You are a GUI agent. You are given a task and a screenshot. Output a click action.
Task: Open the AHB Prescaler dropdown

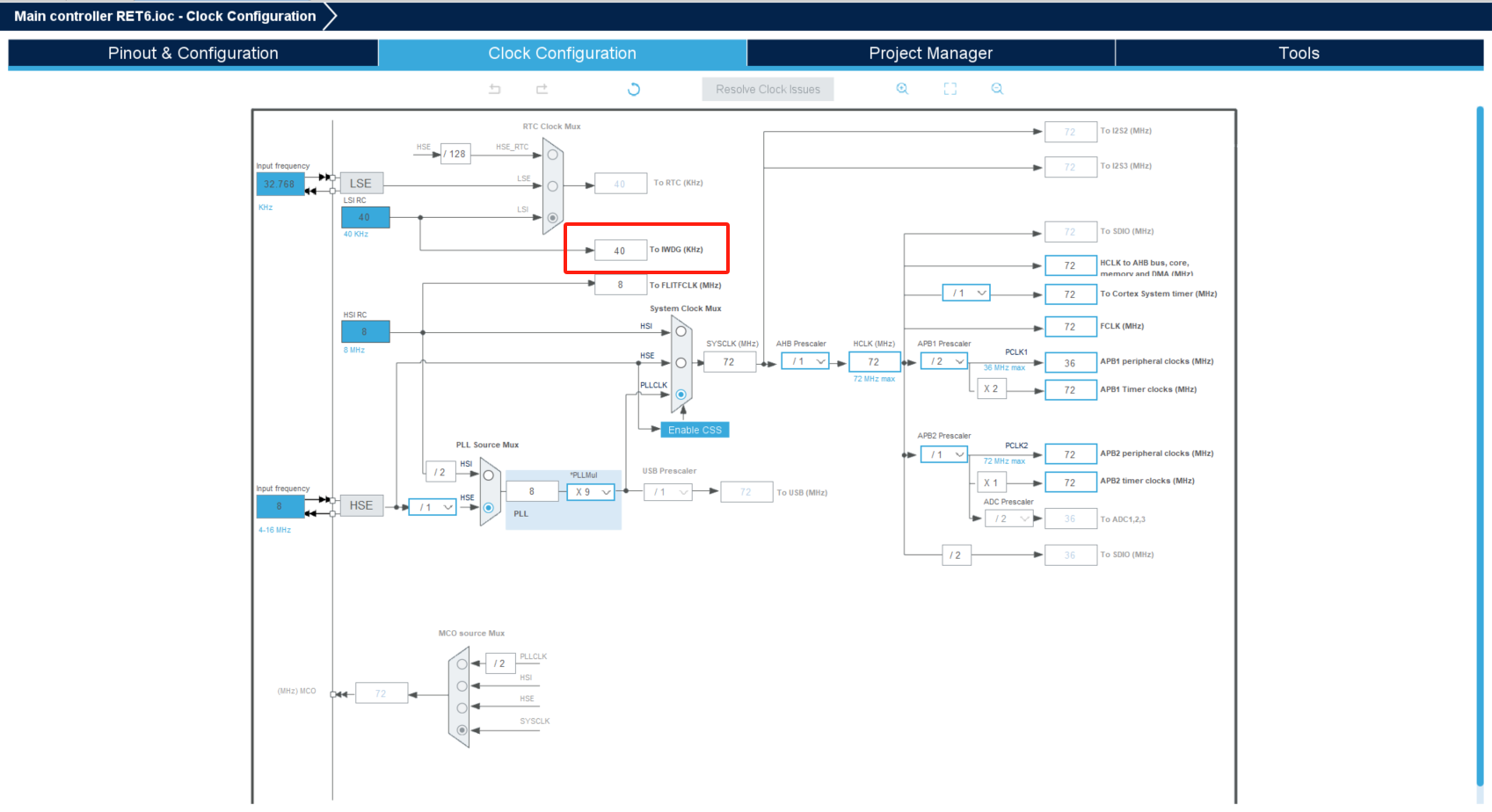coord(805,361)
